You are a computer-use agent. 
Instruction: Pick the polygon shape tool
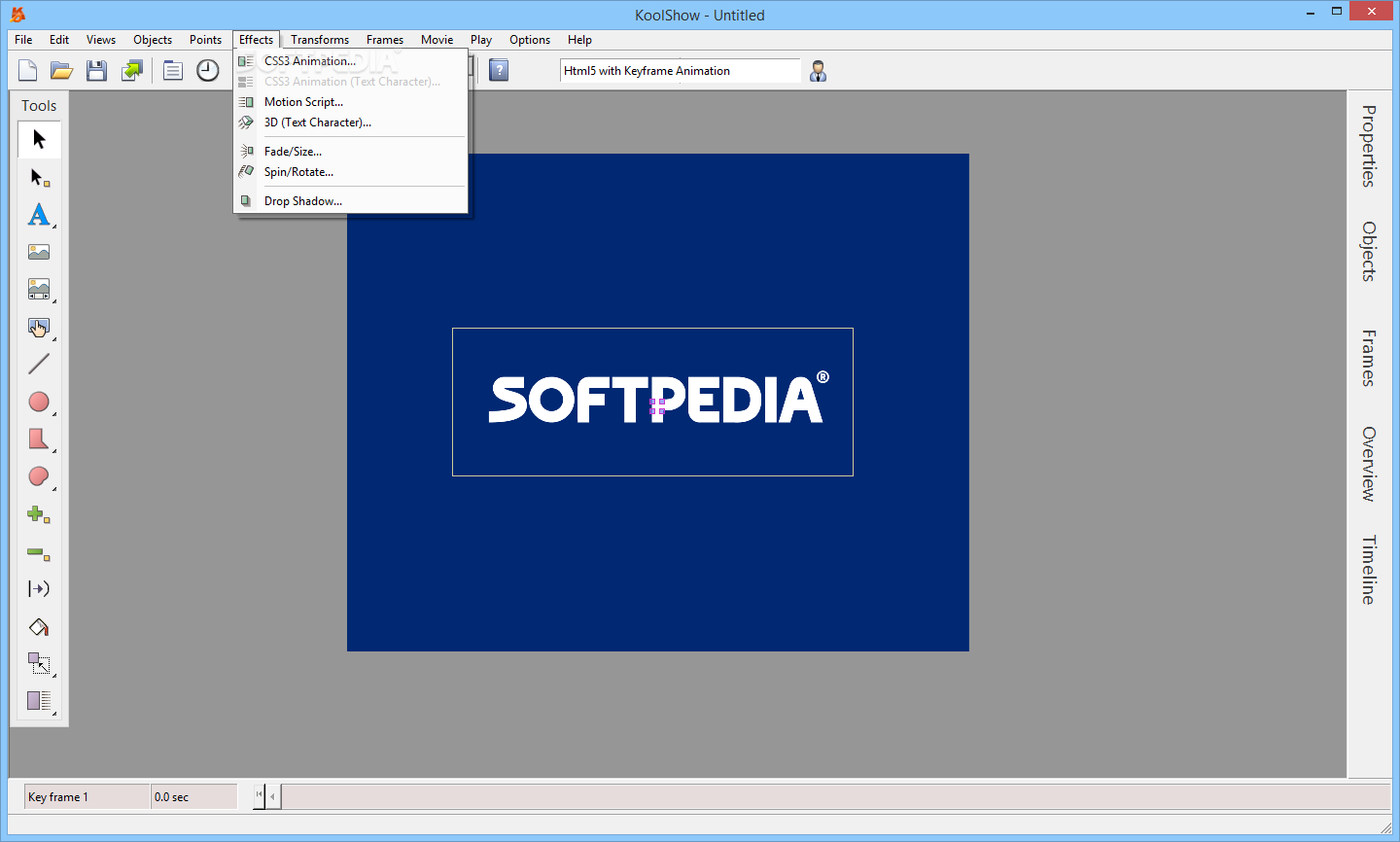click(39, 439)
